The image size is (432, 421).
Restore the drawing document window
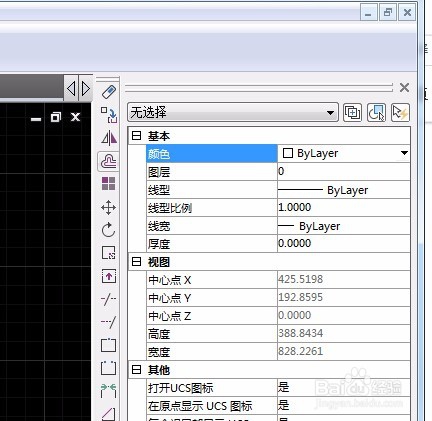click(x=56, y=117)
